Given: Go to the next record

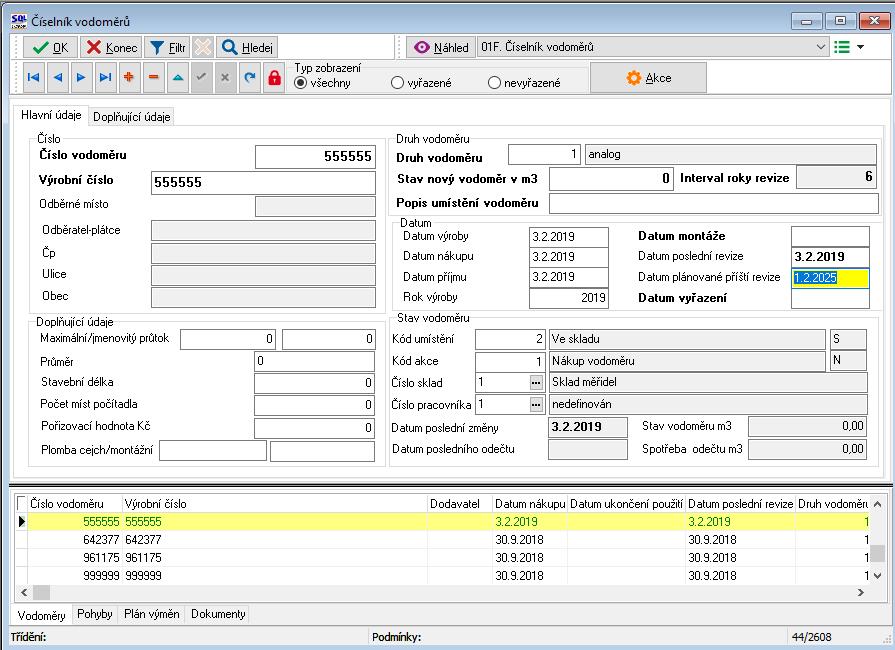Looking at the screenshot, I should 81,78.
